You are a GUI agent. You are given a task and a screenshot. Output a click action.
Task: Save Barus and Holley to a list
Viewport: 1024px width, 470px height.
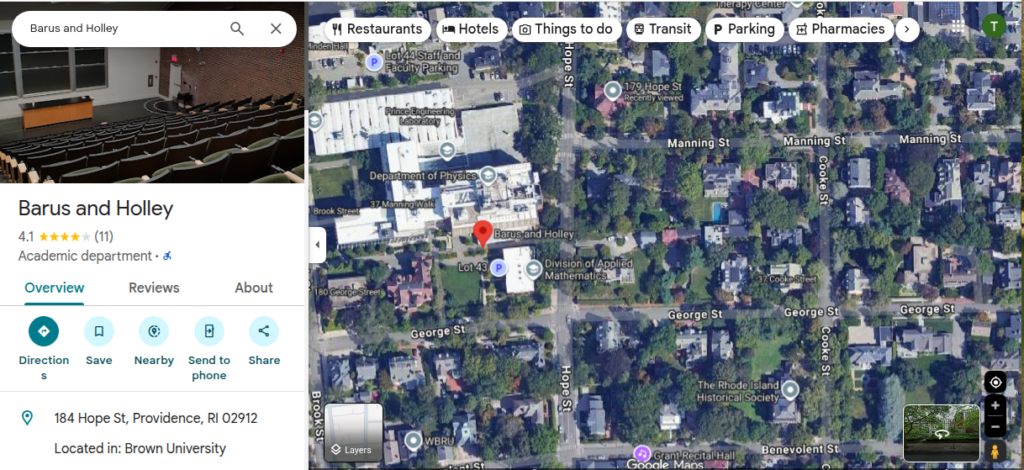pos(99,331)
